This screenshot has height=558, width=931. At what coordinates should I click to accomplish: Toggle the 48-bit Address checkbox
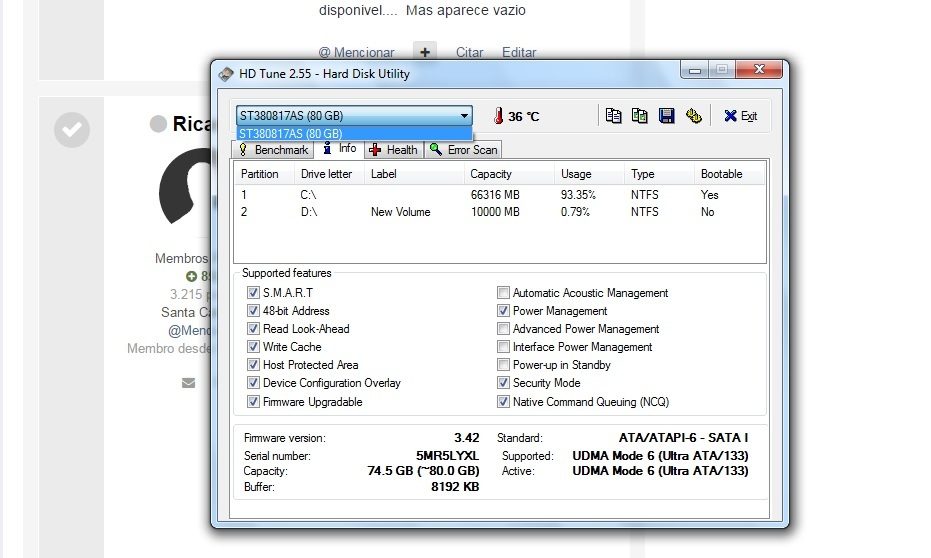coord(253,310)
